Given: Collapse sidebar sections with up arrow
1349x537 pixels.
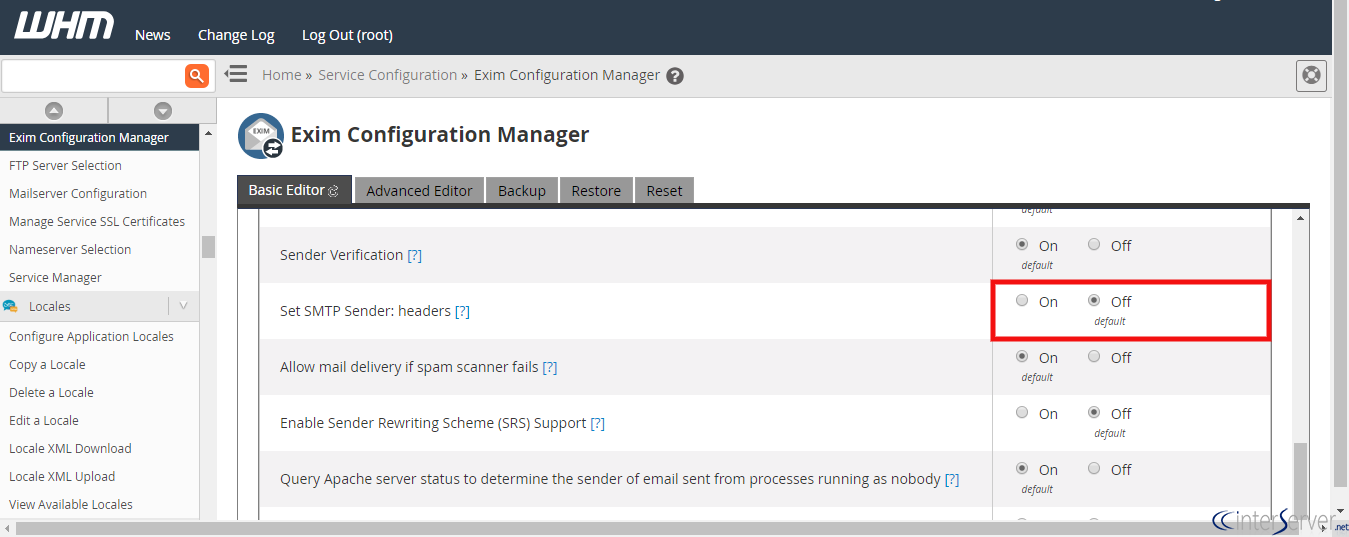Looking at the screenshot, I should [54, 111].
